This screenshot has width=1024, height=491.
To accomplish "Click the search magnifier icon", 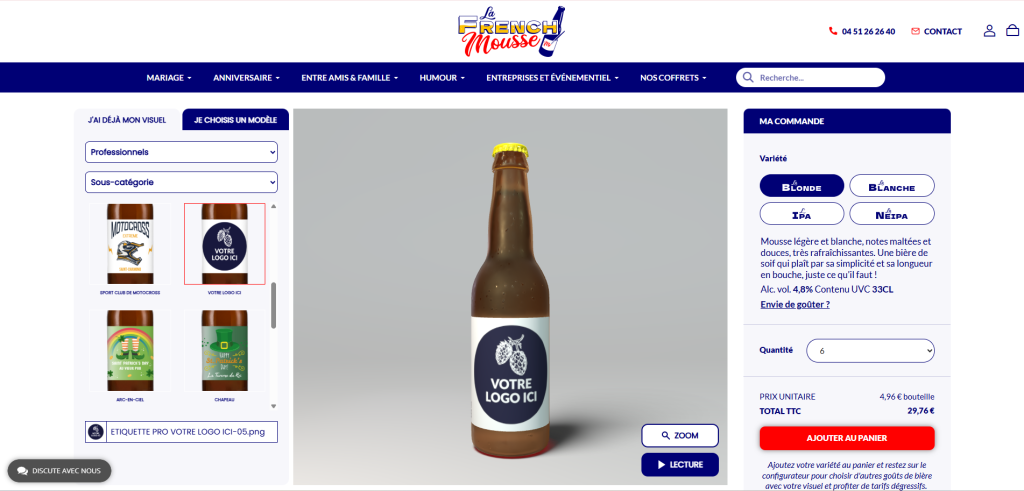I will pyautogui.click(x=748, y=78).
